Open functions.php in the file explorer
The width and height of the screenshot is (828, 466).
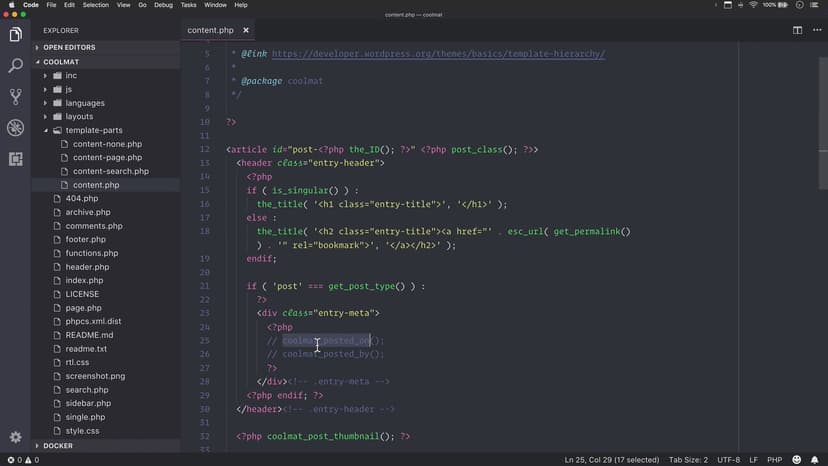point(86,253)
